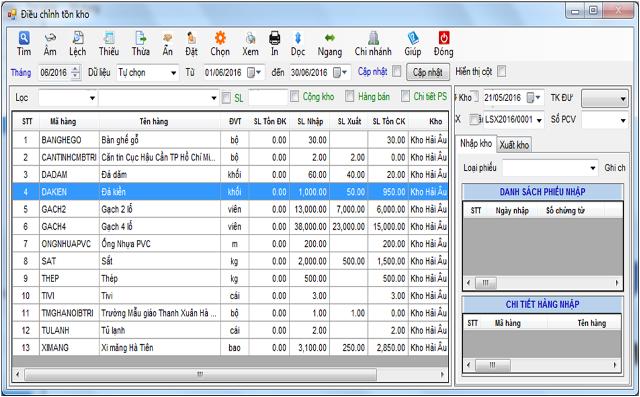Screen dimensions: 640x397
Task: Select the GACH2 Gạch 2 lỗ row
Action: 230,209
